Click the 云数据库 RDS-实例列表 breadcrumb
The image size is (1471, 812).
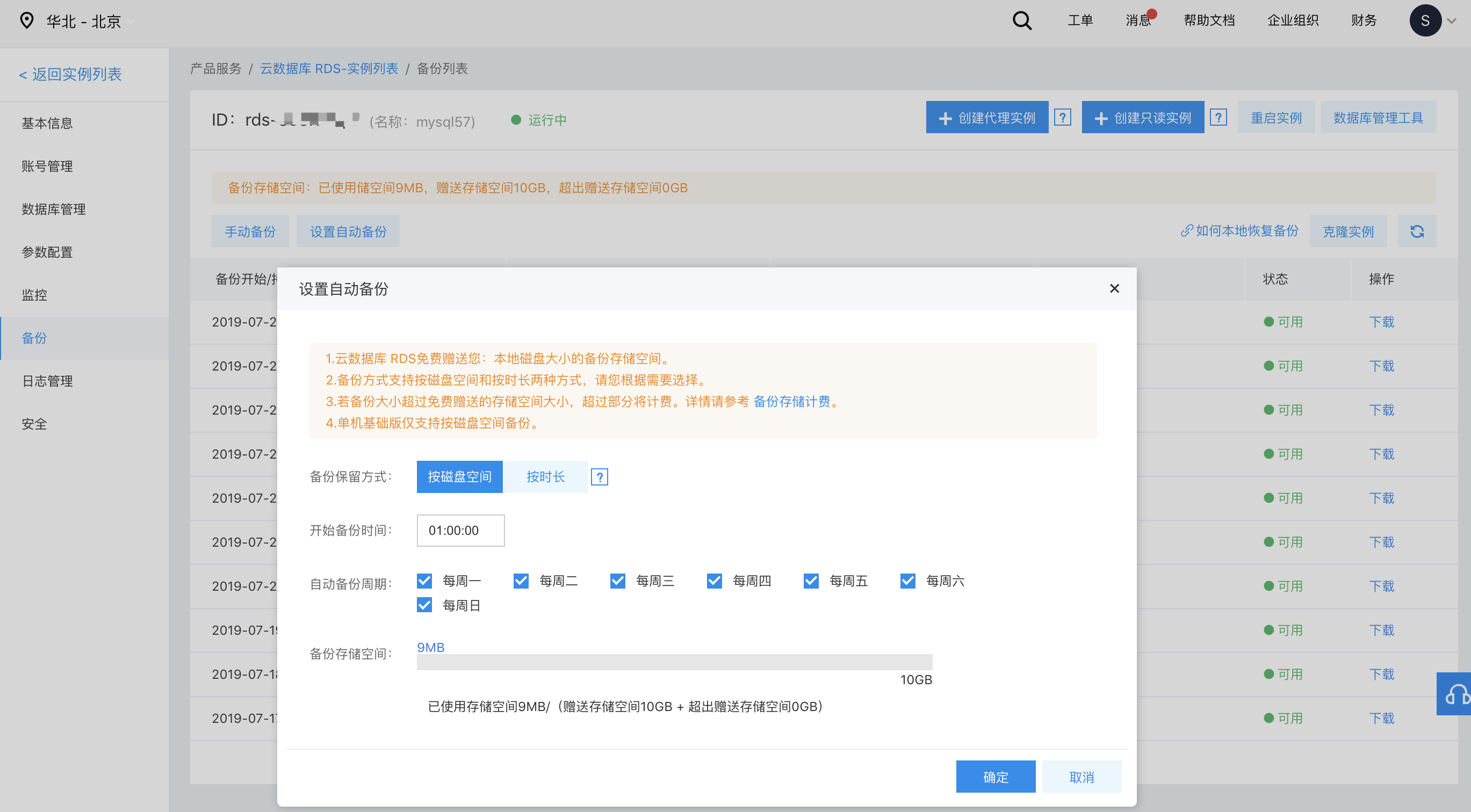point(329,69)
